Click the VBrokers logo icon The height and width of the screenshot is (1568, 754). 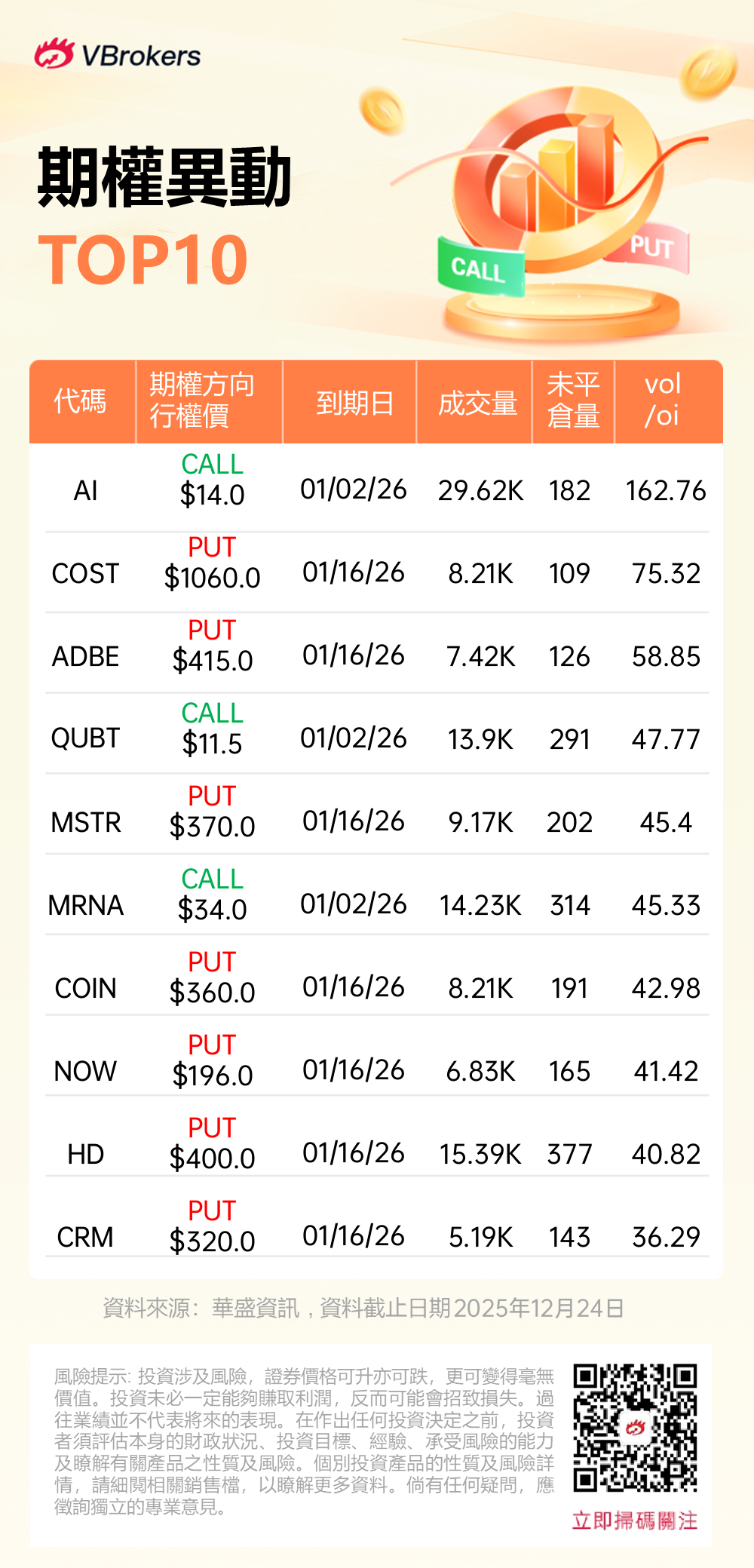(x=54, y=54)
